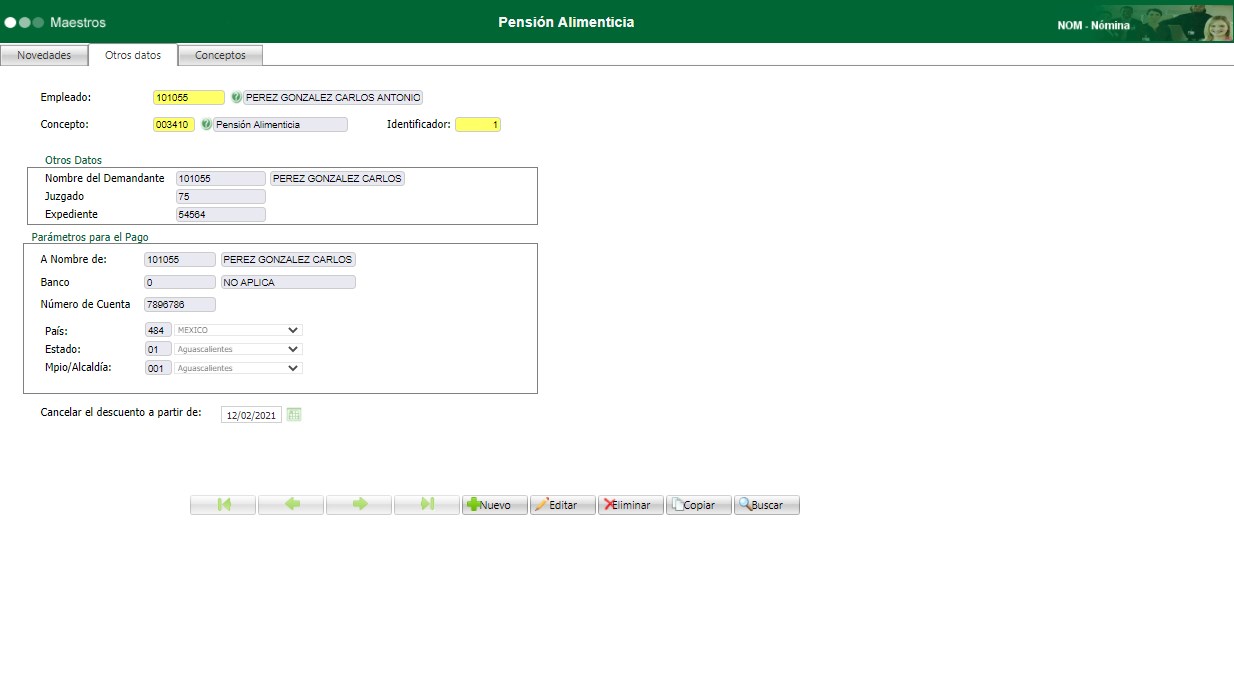Go to previous record arrow
Viewport: 1234px width, 698px height.
291,505
